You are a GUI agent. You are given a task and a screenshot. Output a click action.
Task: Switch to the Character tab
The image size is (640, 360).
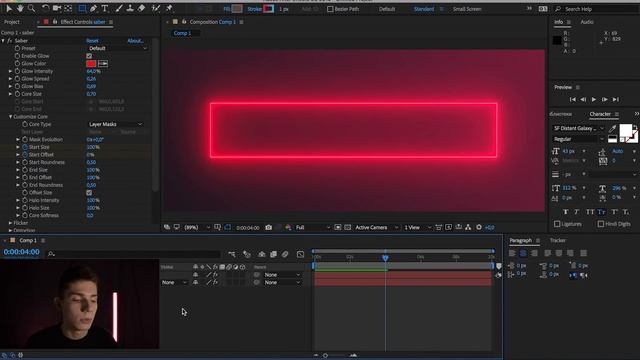coord(600,114)
